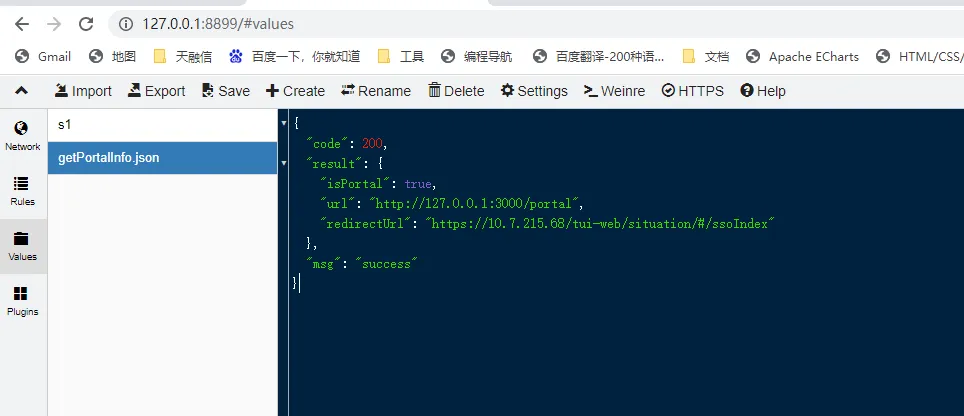Screen dimensions: 964x416
Task: Select getPortalInfo.json in the list
Action: click(x=162, y=158)
